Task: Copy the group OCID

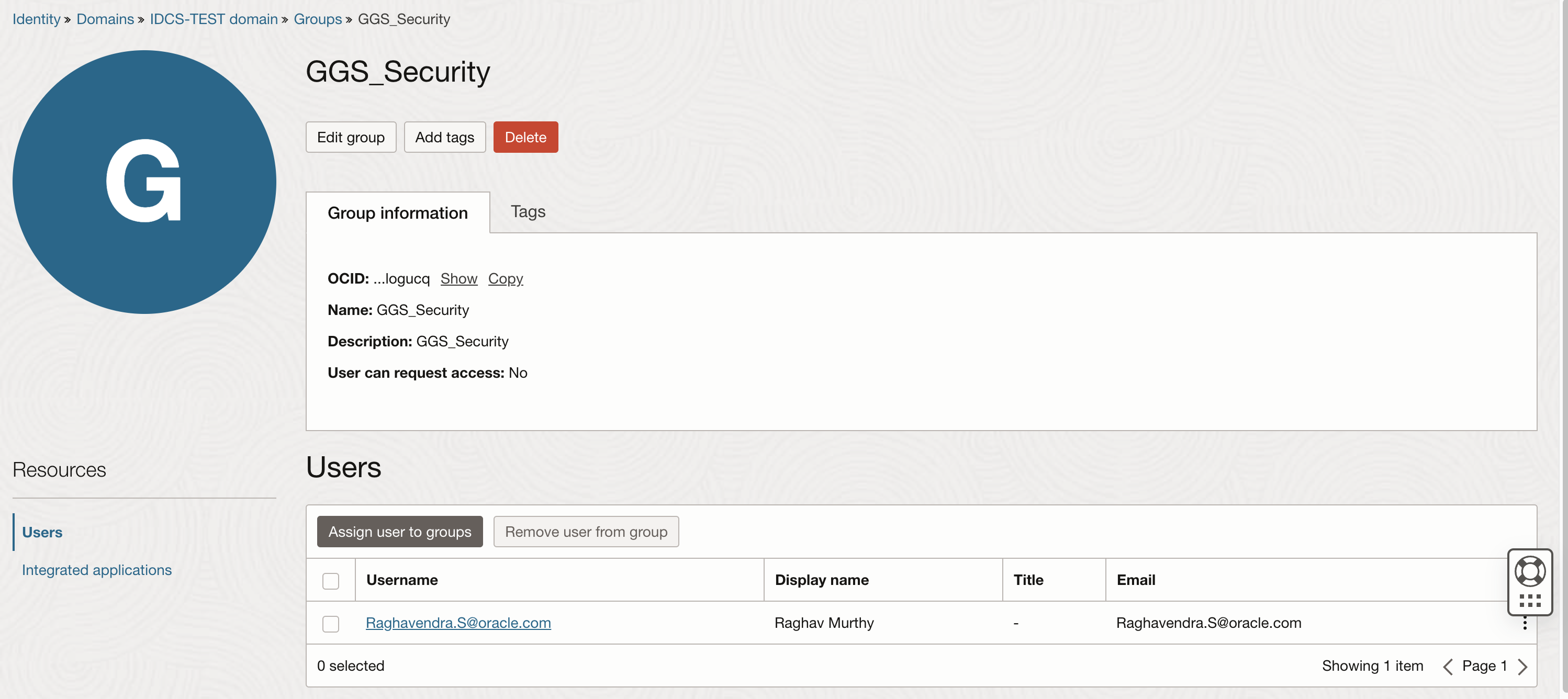Action: tap(505, 279)
